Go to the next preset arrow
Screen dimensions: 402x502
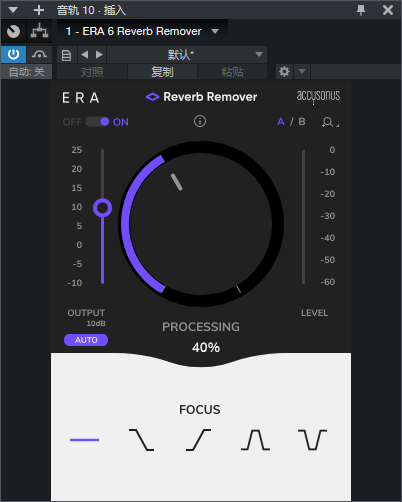click(99, 54)
